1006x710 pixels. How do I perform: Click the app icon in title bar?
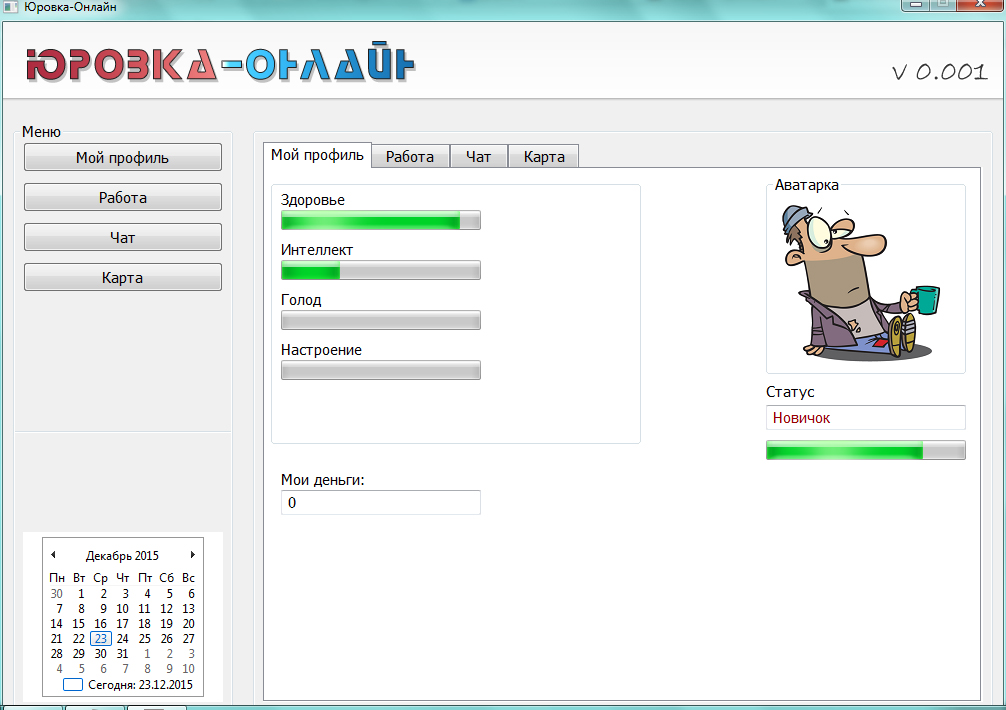click(x=7, y=7)
